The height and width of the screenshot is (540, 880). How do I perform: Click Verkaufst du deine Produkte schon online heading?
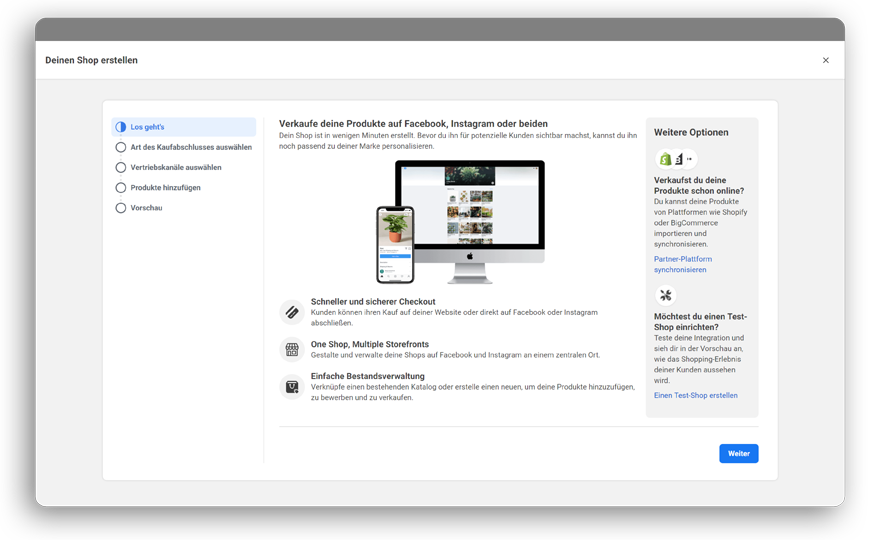click(699, 185)
